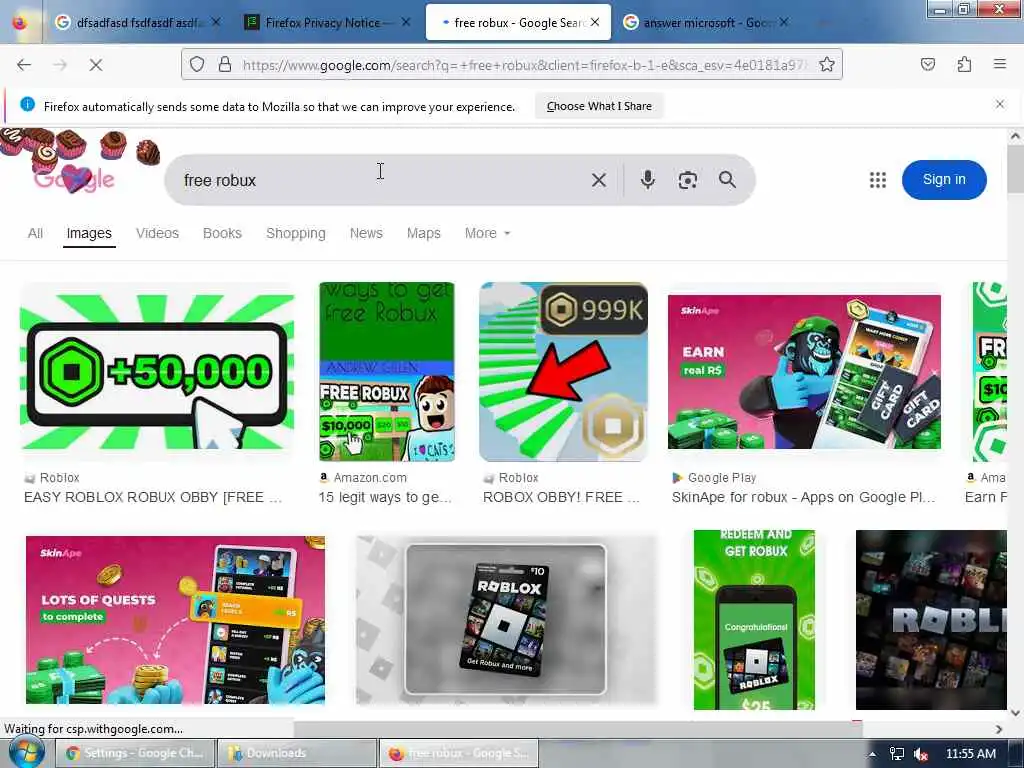Open the Google apps grid
The image size is (1024, 768).
tap(878, 180)
